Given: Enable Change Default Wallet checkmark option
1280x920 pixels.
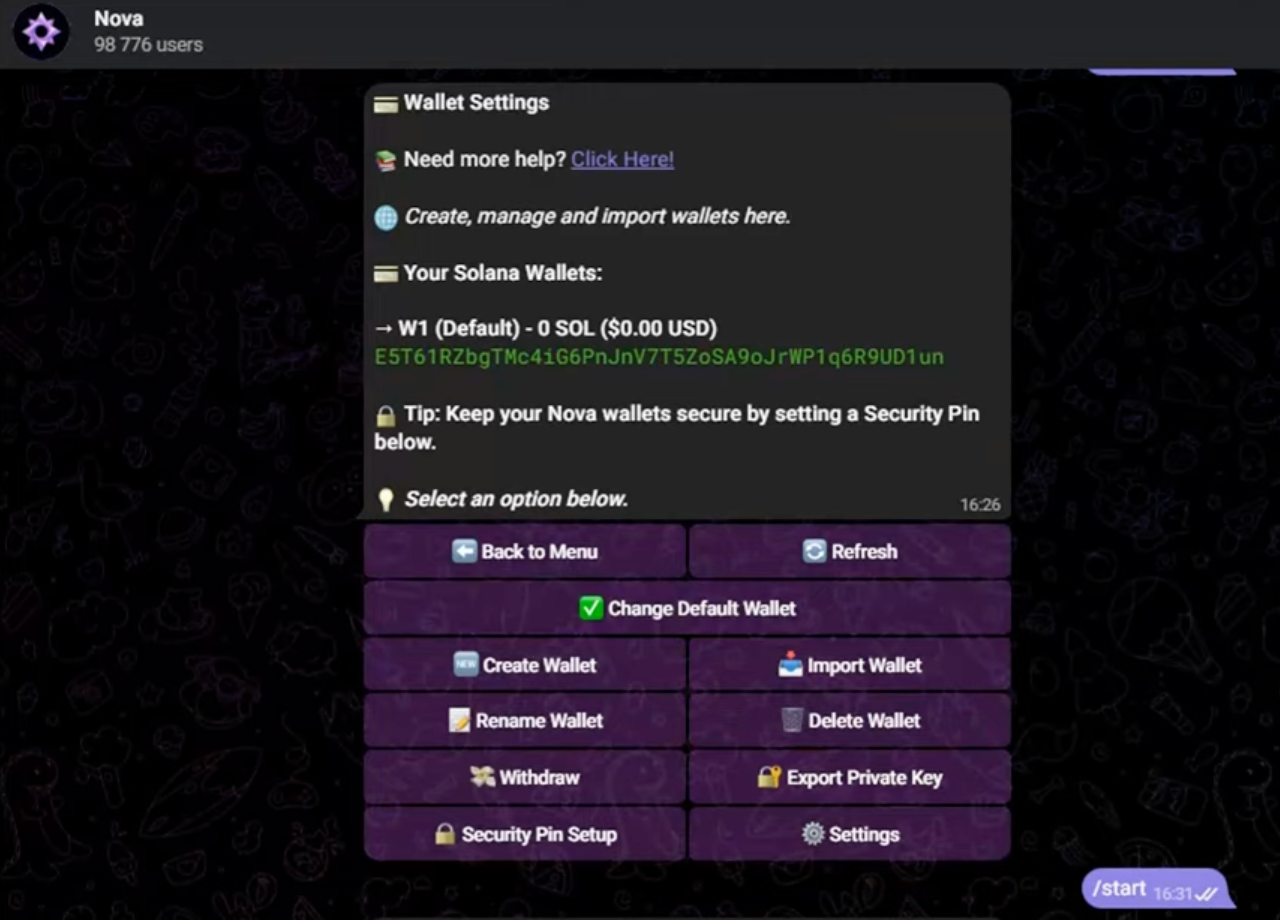Looking at the screenshot, I should [x=590, y=608].
